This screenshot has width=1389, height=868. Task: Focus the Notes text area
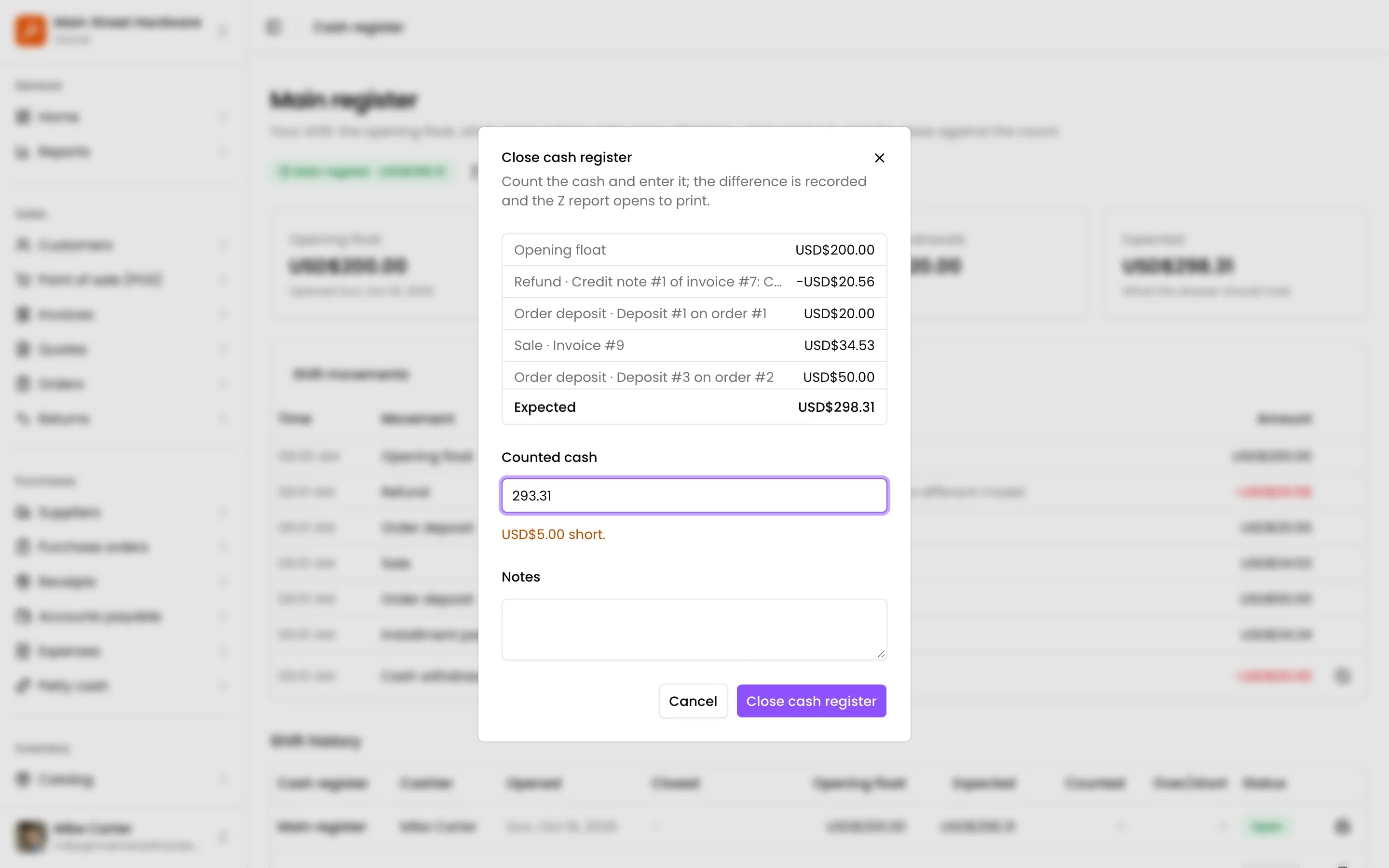[694, 629]
